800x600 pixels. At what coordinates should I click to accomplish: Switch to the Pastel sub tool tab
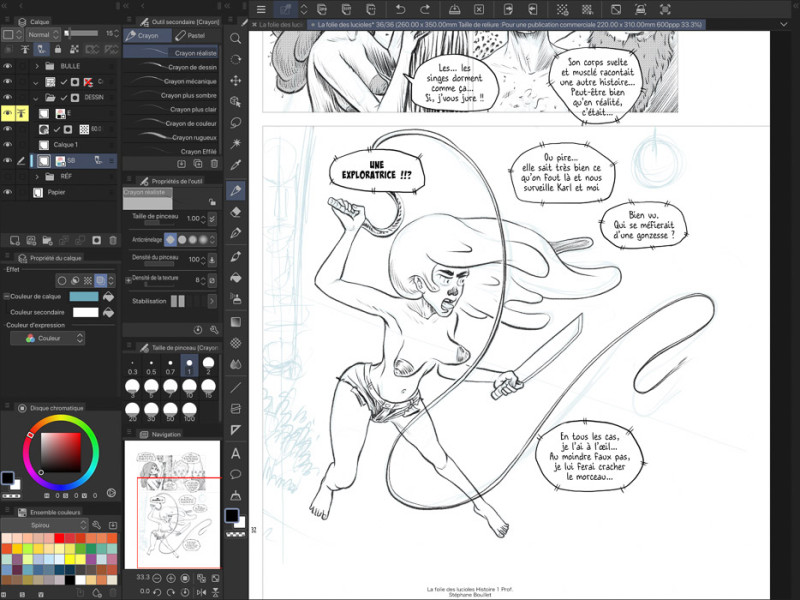(196, 35)
